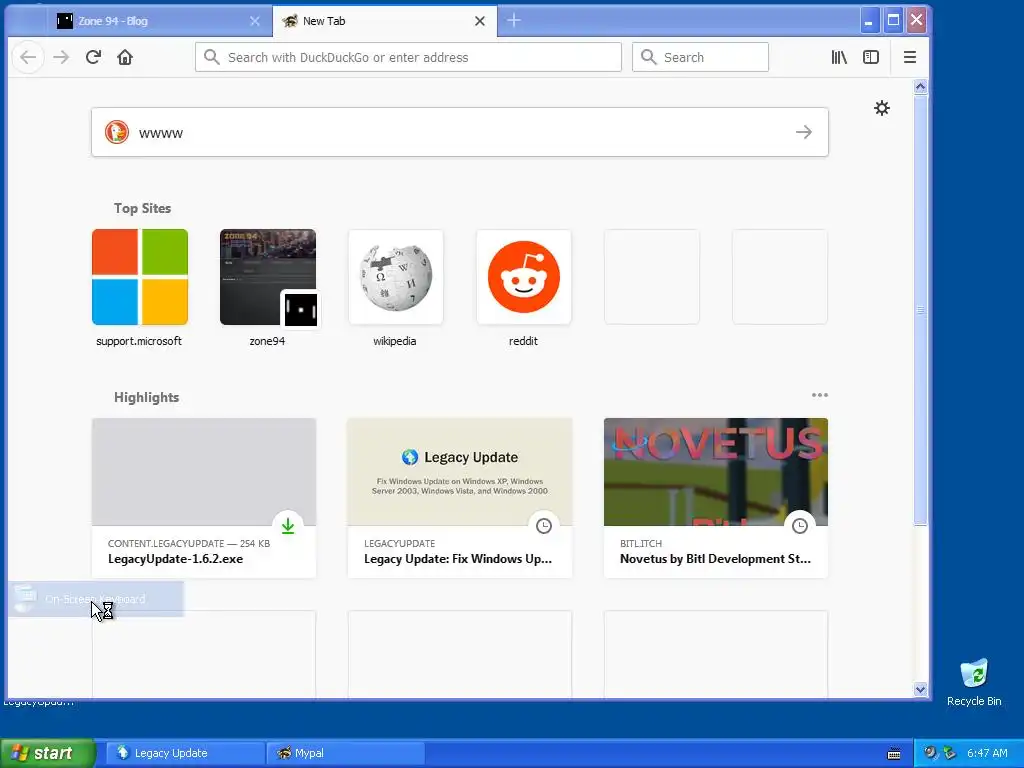Open New Tab settings gear icon
The width and height of the screenshot is (1024, 768).
[882, 108]
